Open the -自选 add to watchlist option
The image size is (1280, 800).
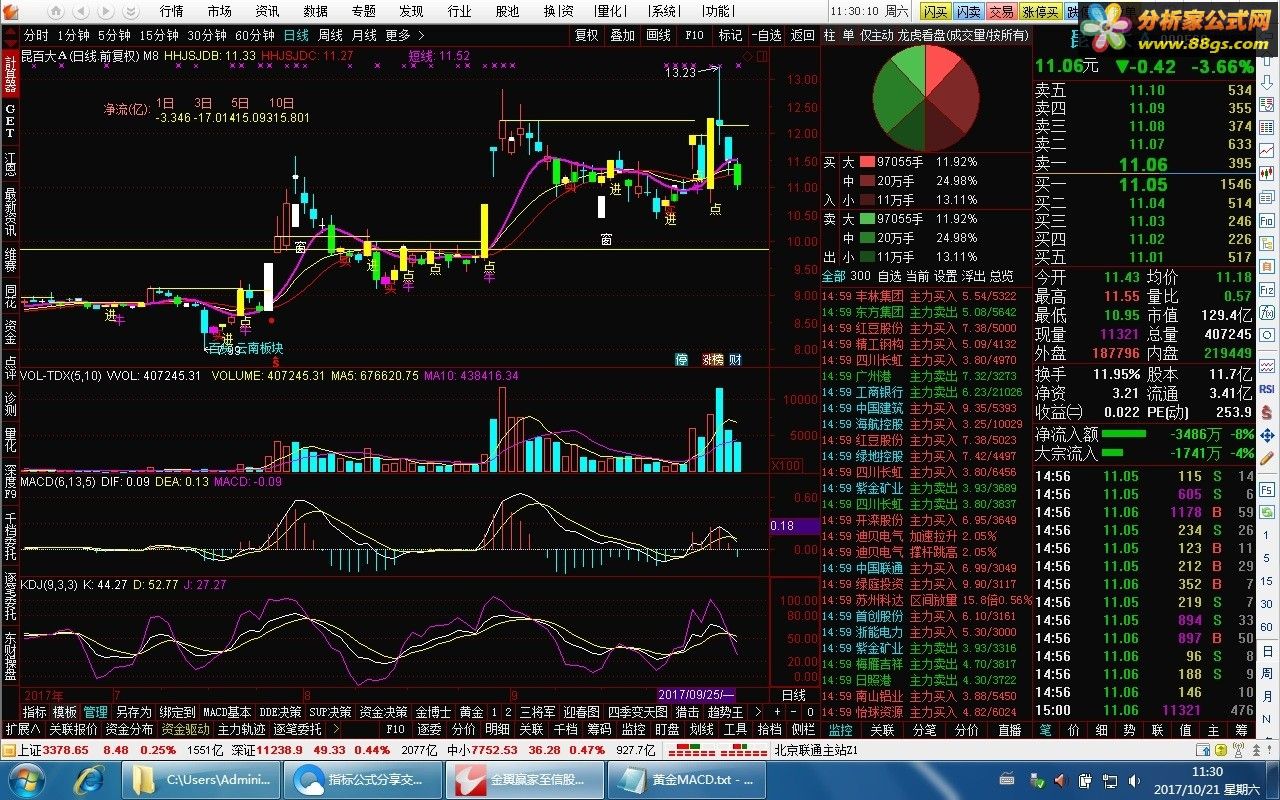point(766,35)
